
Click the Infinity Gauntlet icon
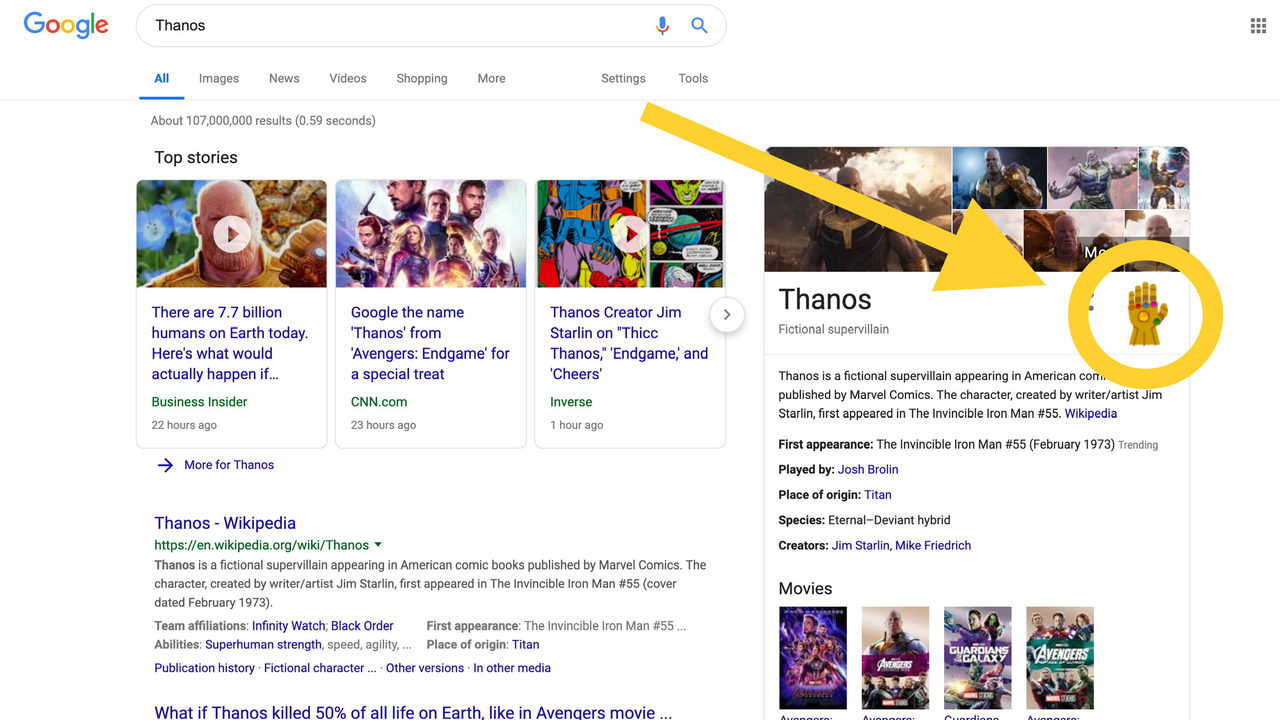click(1147, 314)
